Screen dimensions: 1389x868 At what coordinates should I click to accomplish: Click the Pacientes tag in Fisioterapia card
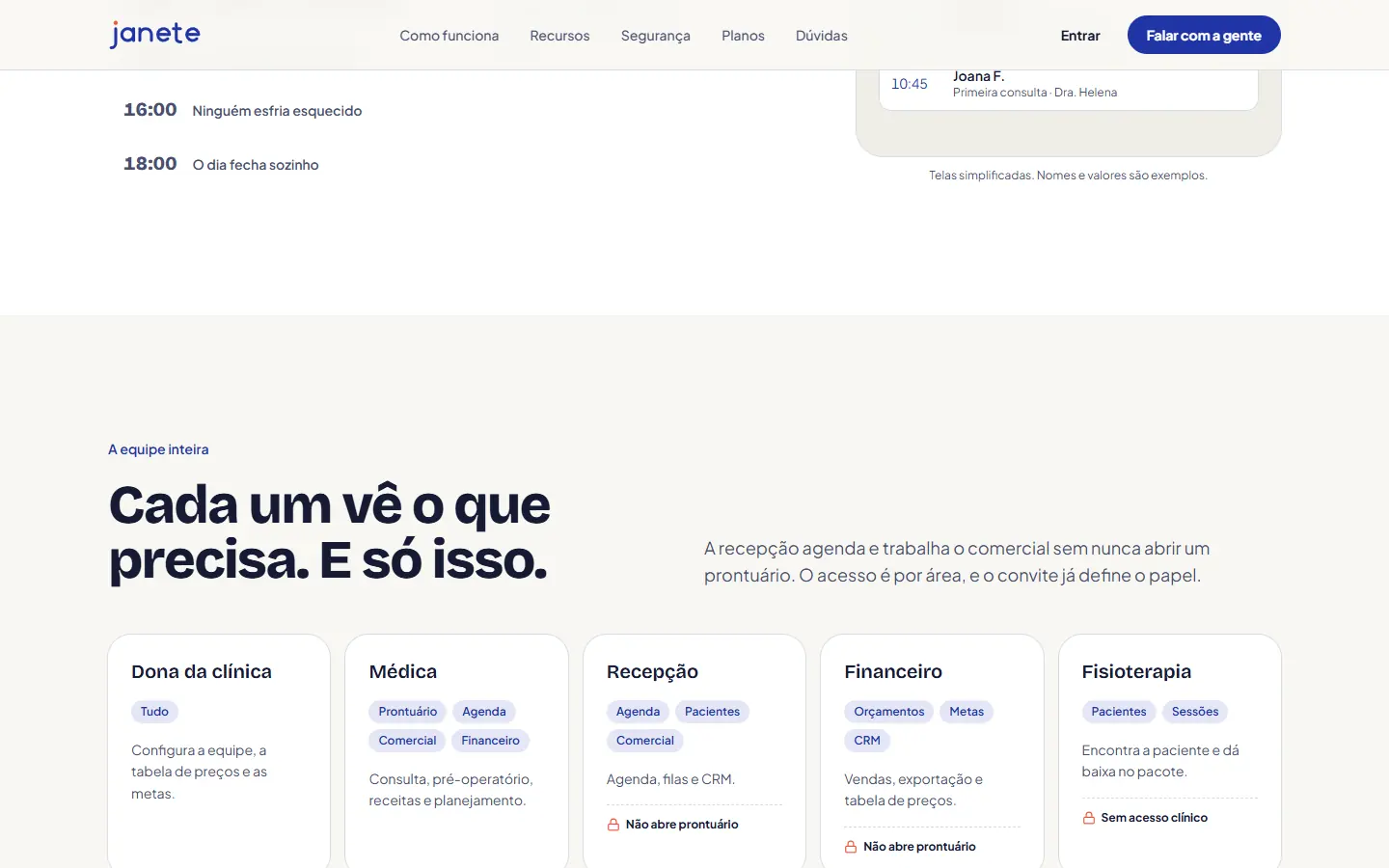point(1119,712)
